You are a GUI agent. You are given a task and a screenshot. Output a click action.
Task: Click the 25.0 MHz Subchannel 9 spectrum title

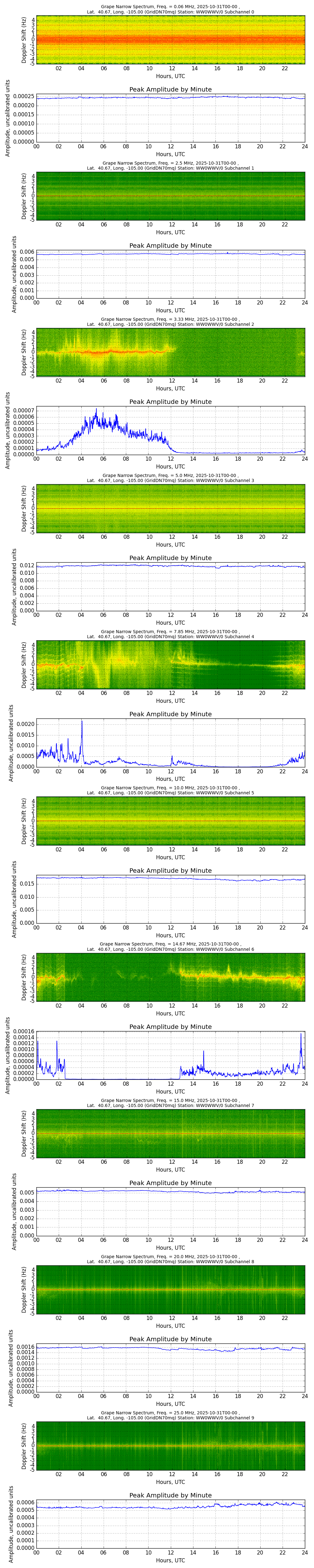tap(170, 1415)
